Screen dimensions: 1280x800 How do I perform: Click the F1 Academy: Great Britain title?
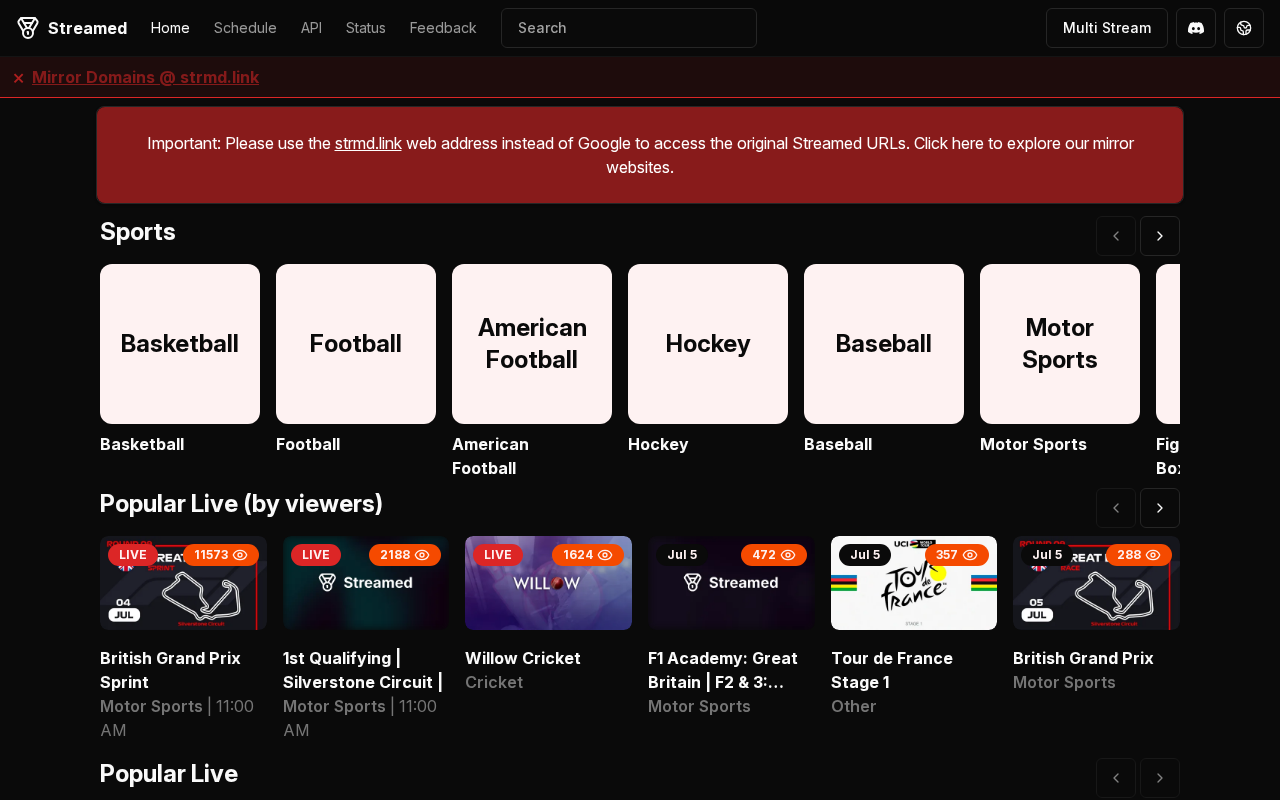(x=723, y=670)
